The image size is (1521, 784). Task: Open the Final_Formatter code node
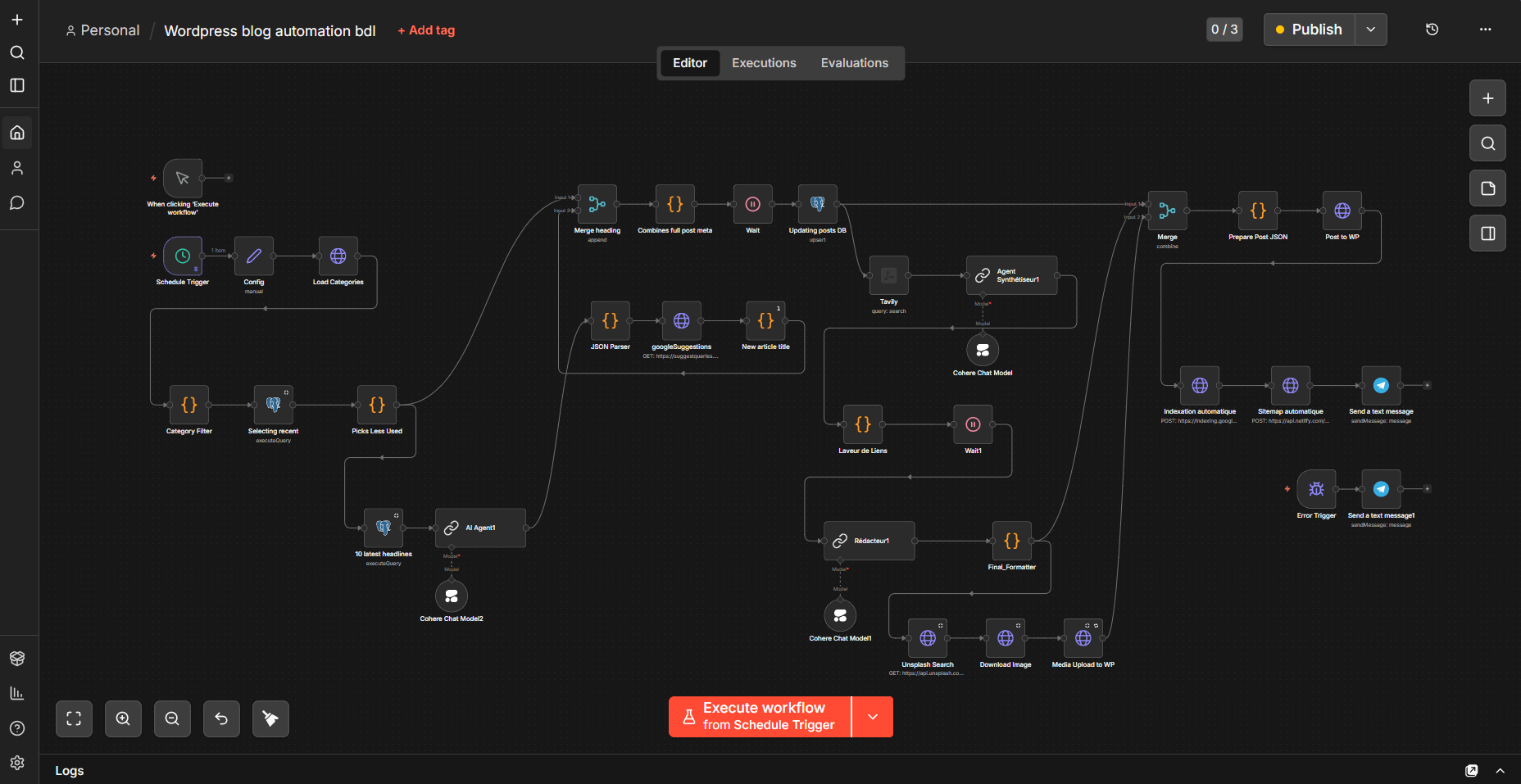pyautogui.click(x=1012, y=541)
